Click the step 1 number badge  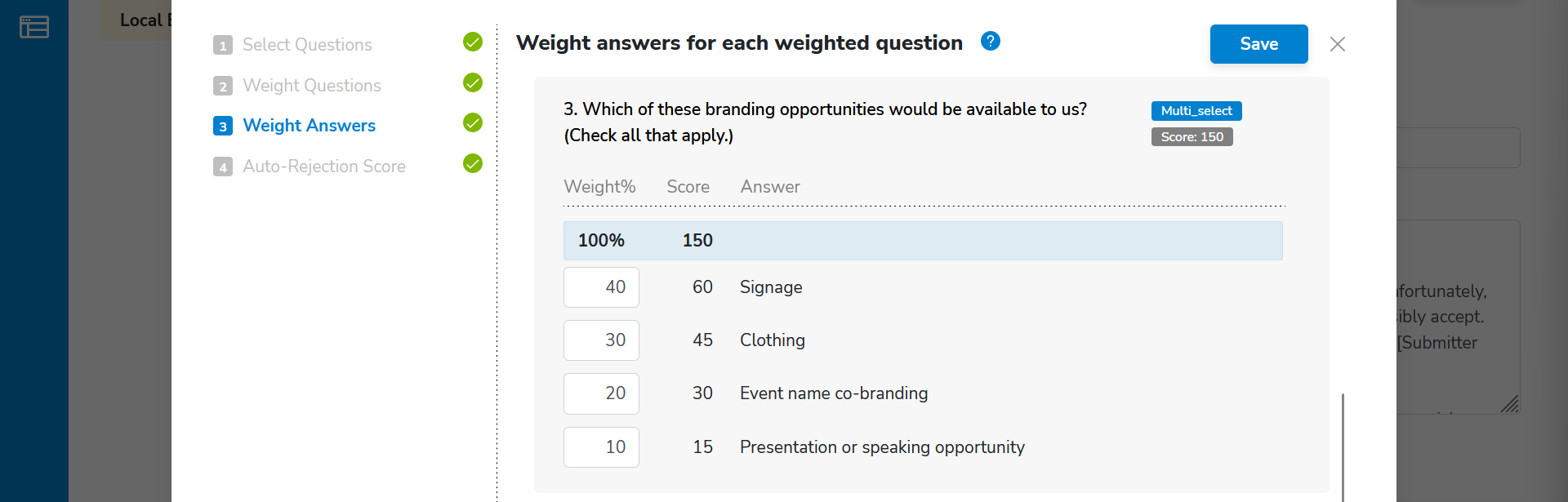pos(223,45)
